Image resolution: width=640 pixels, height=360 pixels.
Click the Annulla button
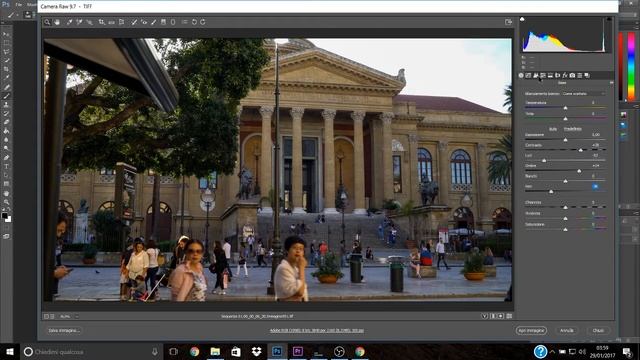point(567,330)
